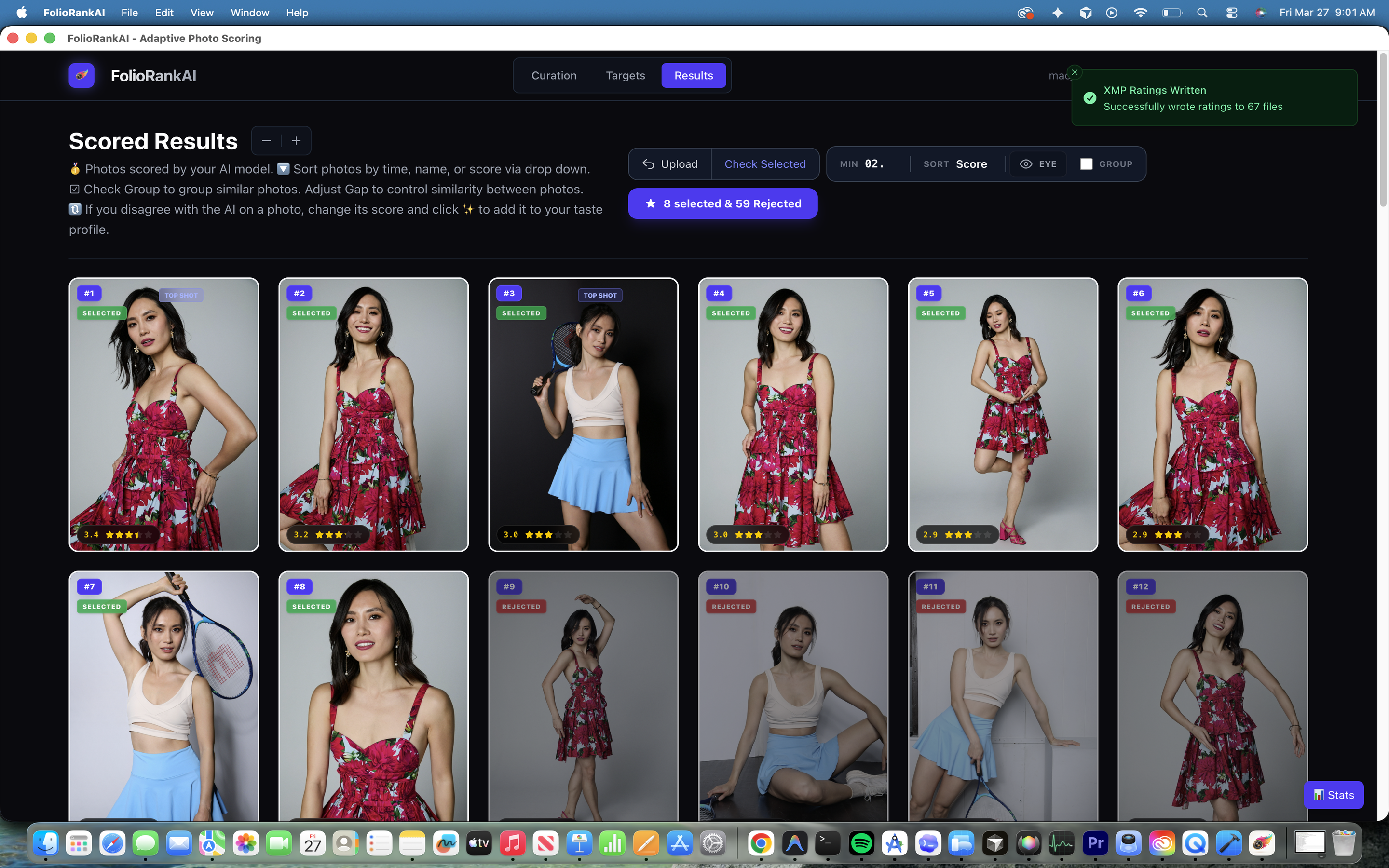Viewport: 1389px width, 868px height.
Task: Click the Upload button
Action: [670, 164]
